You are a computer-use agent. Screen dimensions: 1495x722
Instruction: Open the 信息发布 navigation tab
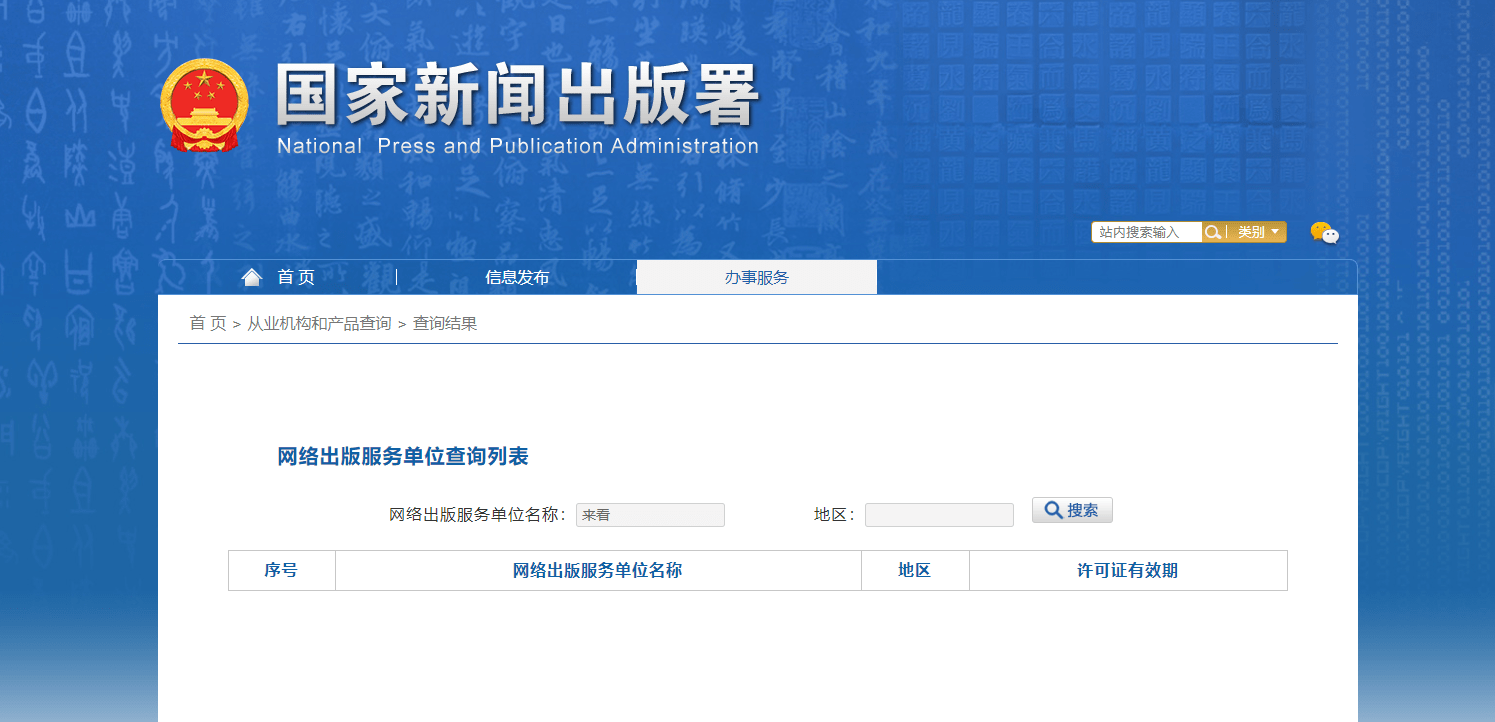click(517, 278)
